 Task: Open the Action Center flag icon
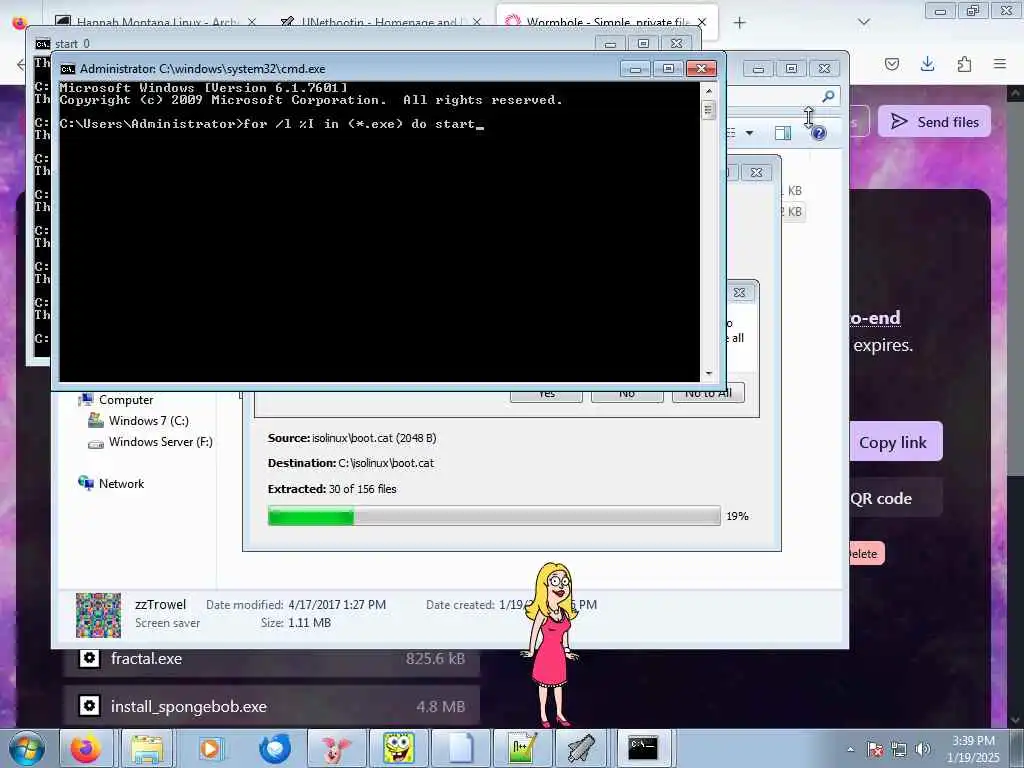point(875,749)
